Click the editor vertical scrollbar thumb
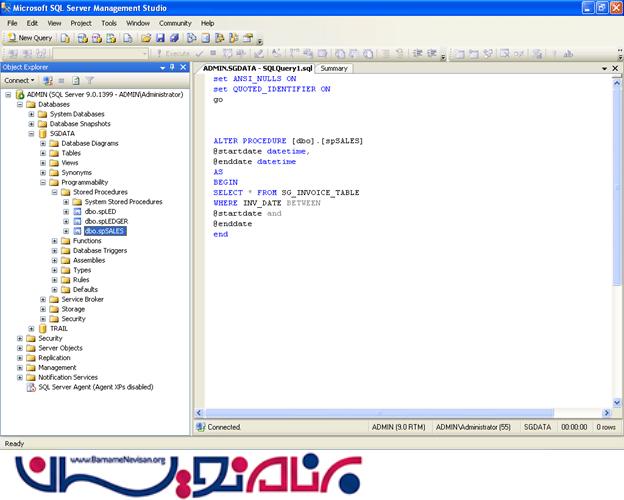624x500 pixels. point(617,187)
